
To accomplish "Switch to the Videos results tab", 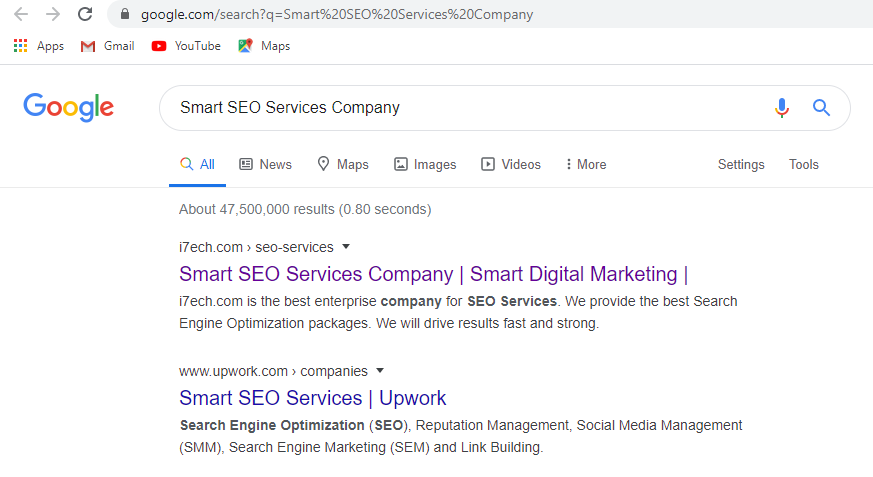I will (511, 164).
